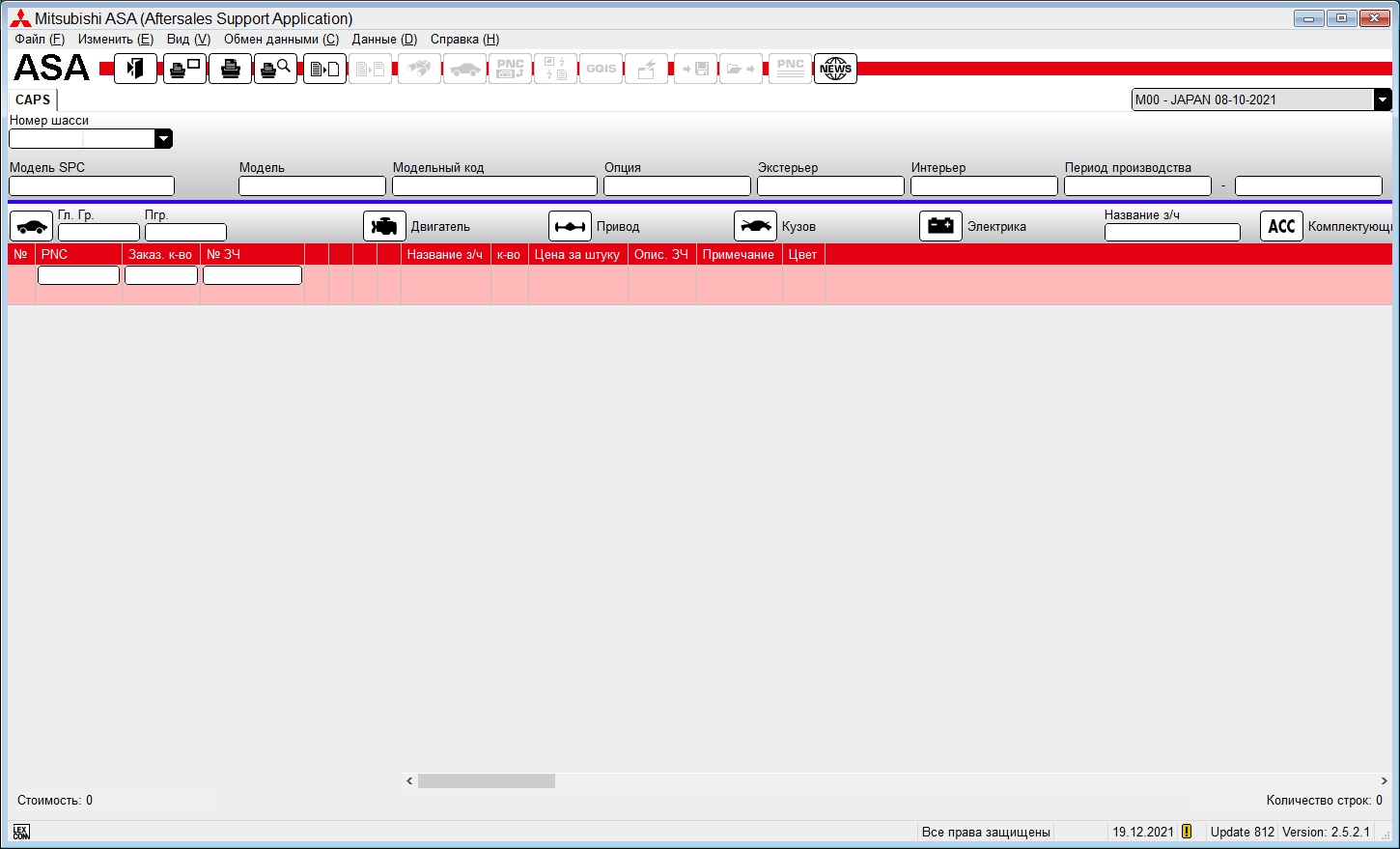
Task: Click the enabled copy document icon
Action: (x=324, y=69)
